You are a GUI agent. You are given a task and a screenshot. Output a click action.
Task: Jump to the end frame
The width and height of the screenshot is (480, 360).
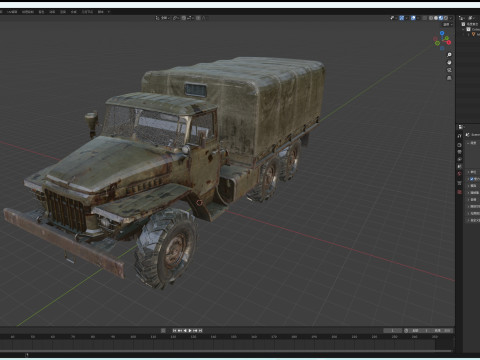coord(200,330)
